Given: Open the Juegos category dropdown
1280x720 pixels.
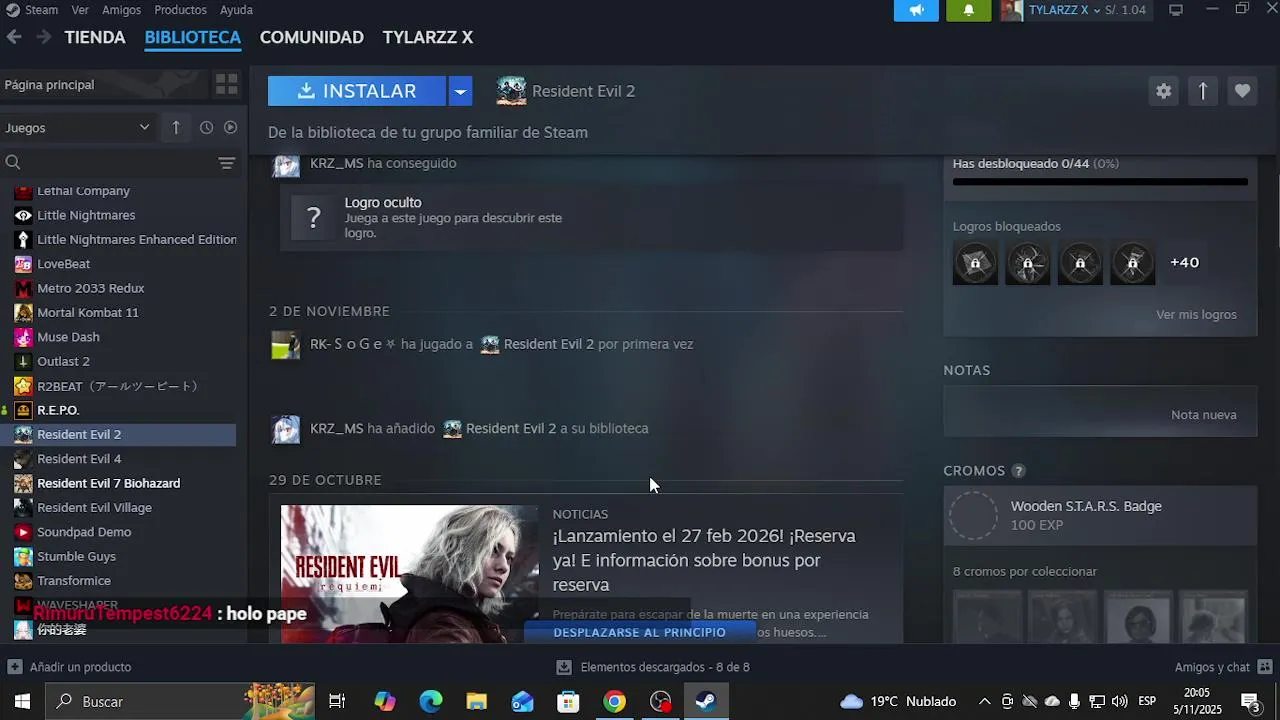Looking at the screenshot, I should pyautogui.click(x=77, y=127).
